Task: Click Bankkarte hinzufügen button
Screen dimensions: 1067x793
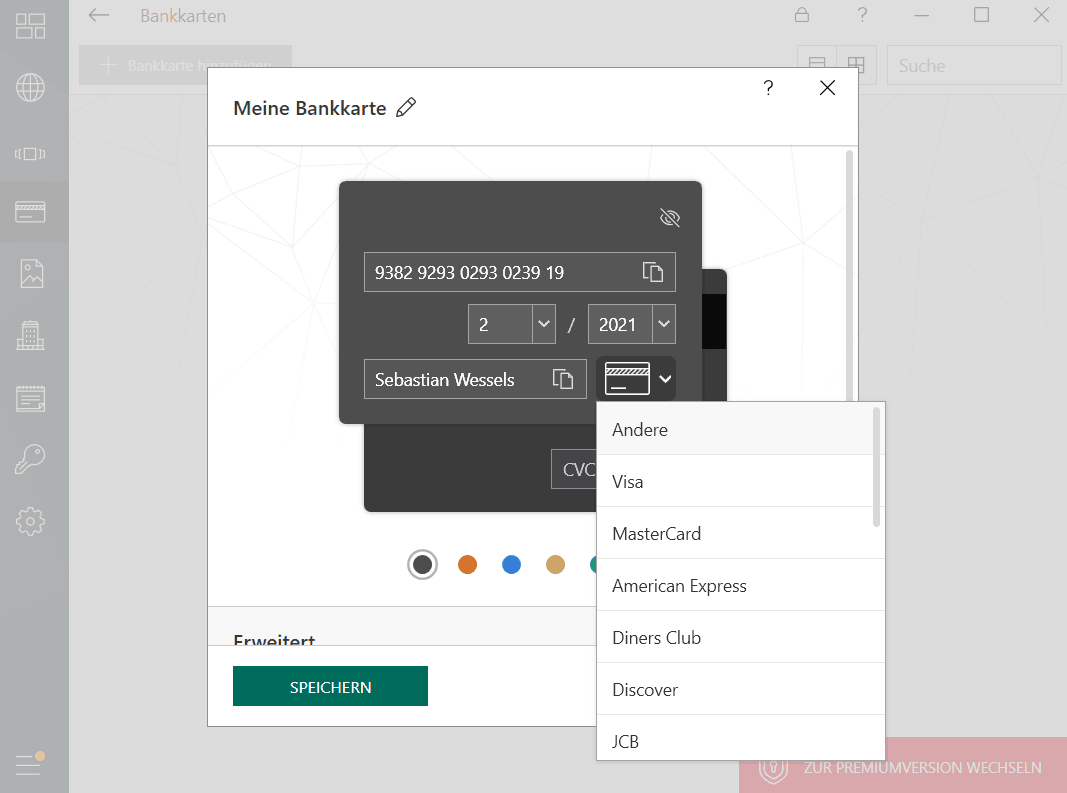Action: click(185, 65)
